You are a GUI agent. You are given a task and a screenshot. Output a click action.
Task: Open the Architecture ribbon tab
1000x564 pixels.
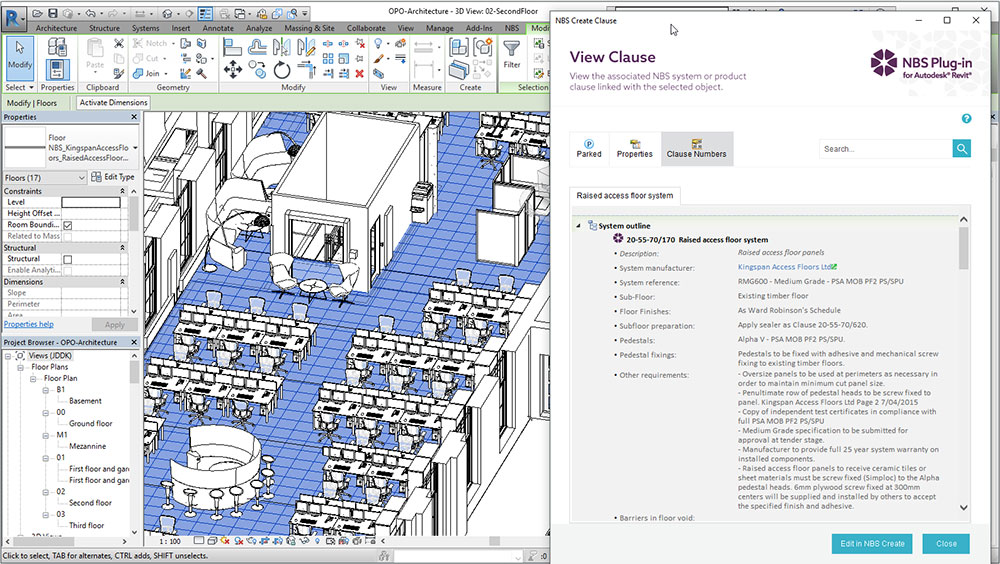(x=56, y=28)
